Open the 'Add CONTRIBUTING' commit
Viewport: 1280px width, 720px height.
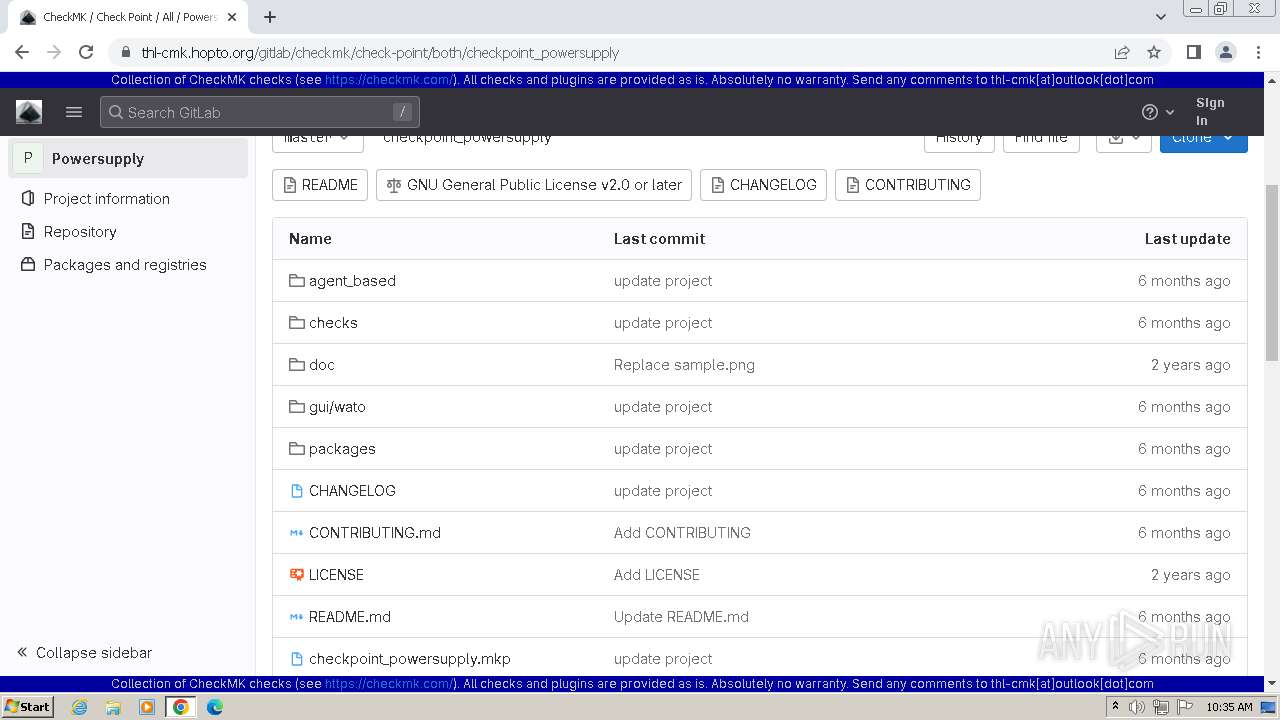coord(682,532)
